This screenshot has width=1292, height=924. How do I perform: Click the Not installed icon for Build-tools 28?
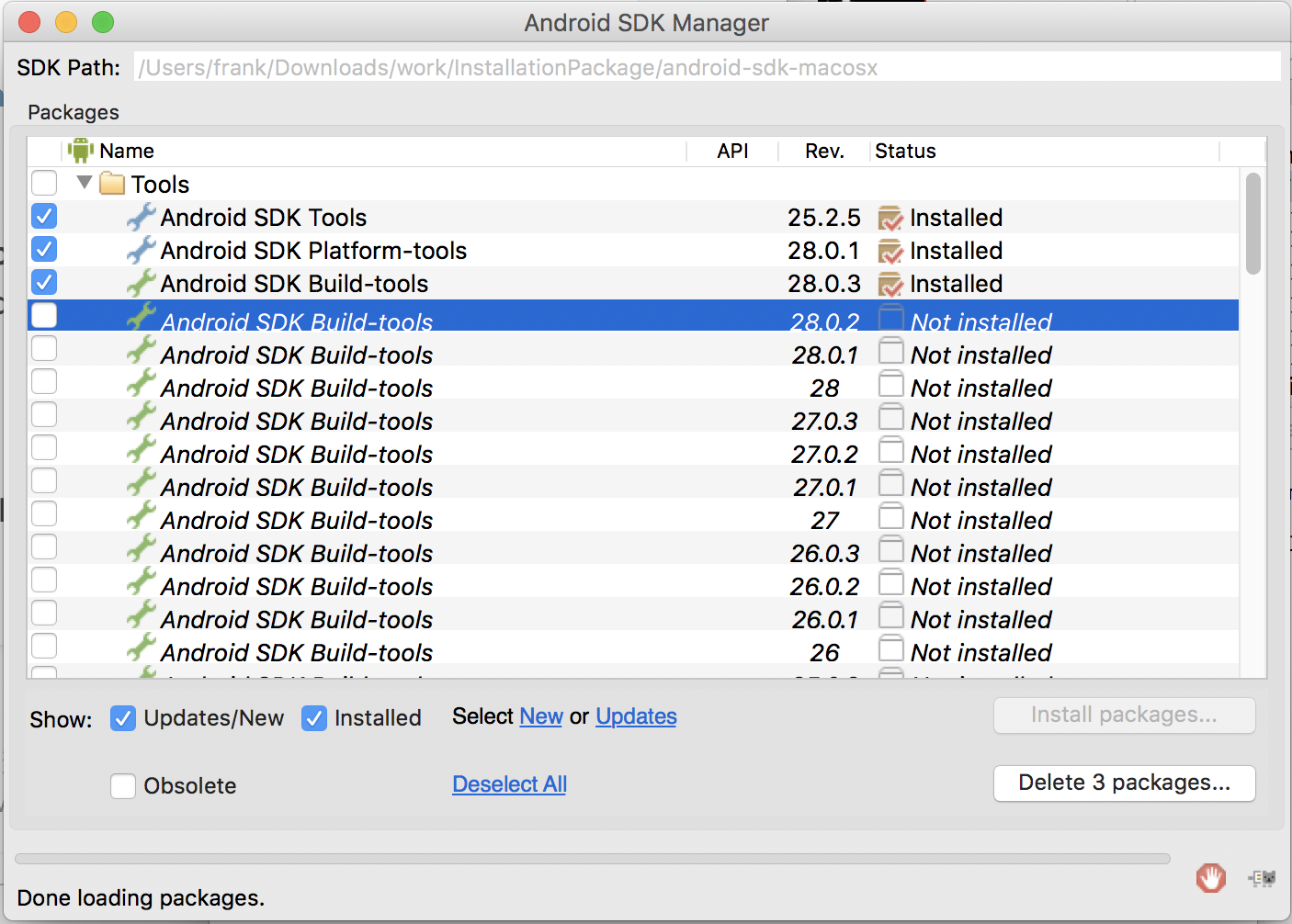click(x=890, y=384)
